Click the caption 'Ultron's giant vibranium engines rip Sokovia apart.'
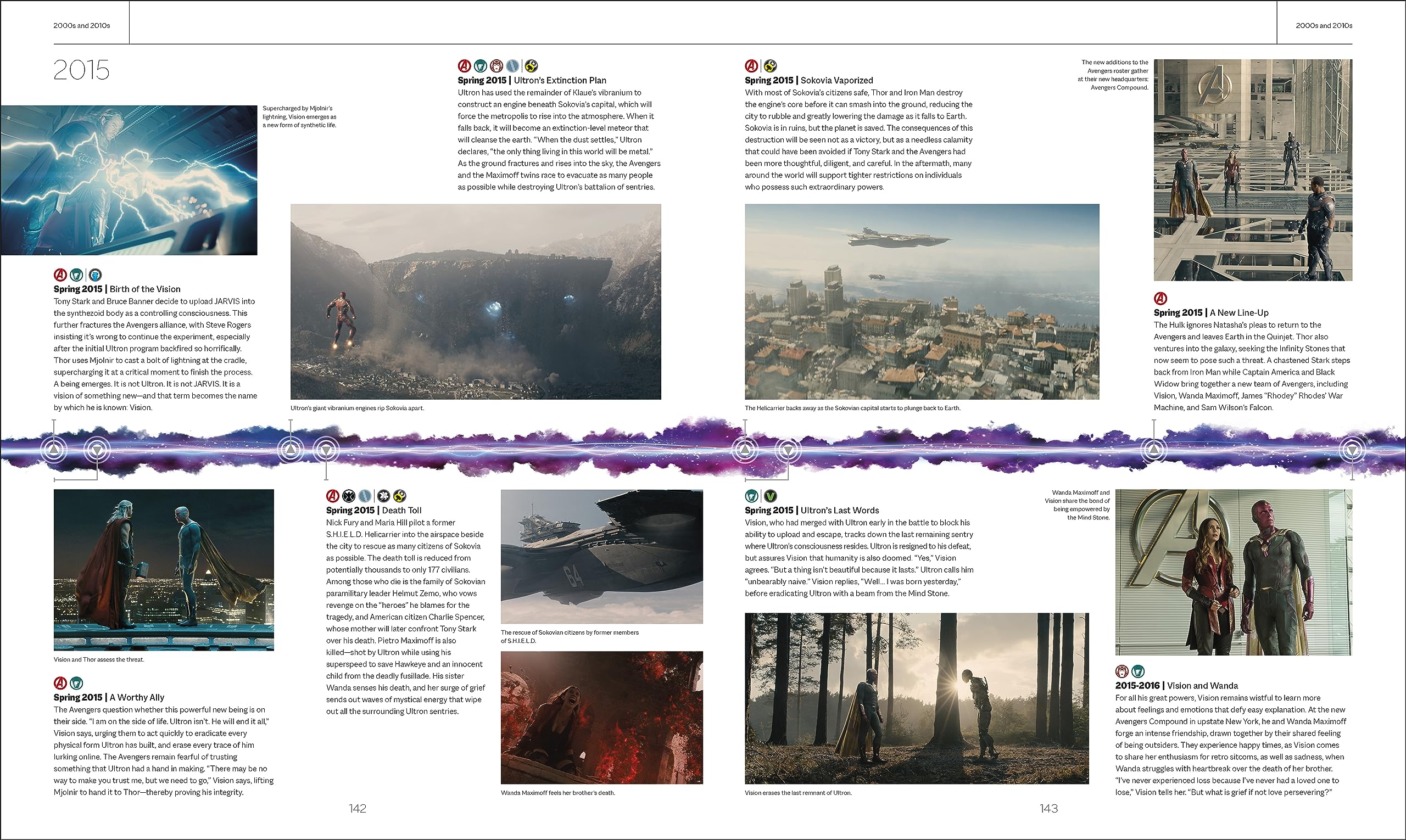Image resolution: width=1406 pixels, height=840 pixels. pyautogui.click(x=358, y=408)
